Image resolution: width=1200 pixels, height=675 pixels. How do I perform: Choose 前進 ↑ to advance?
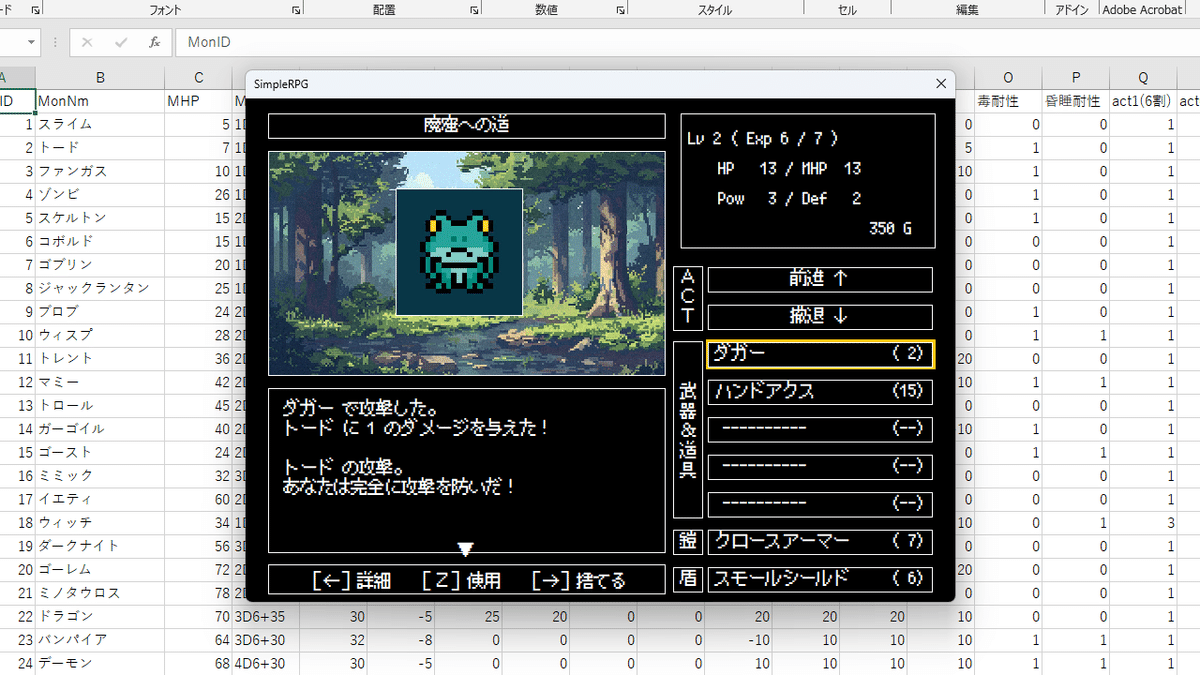[820, 279]
